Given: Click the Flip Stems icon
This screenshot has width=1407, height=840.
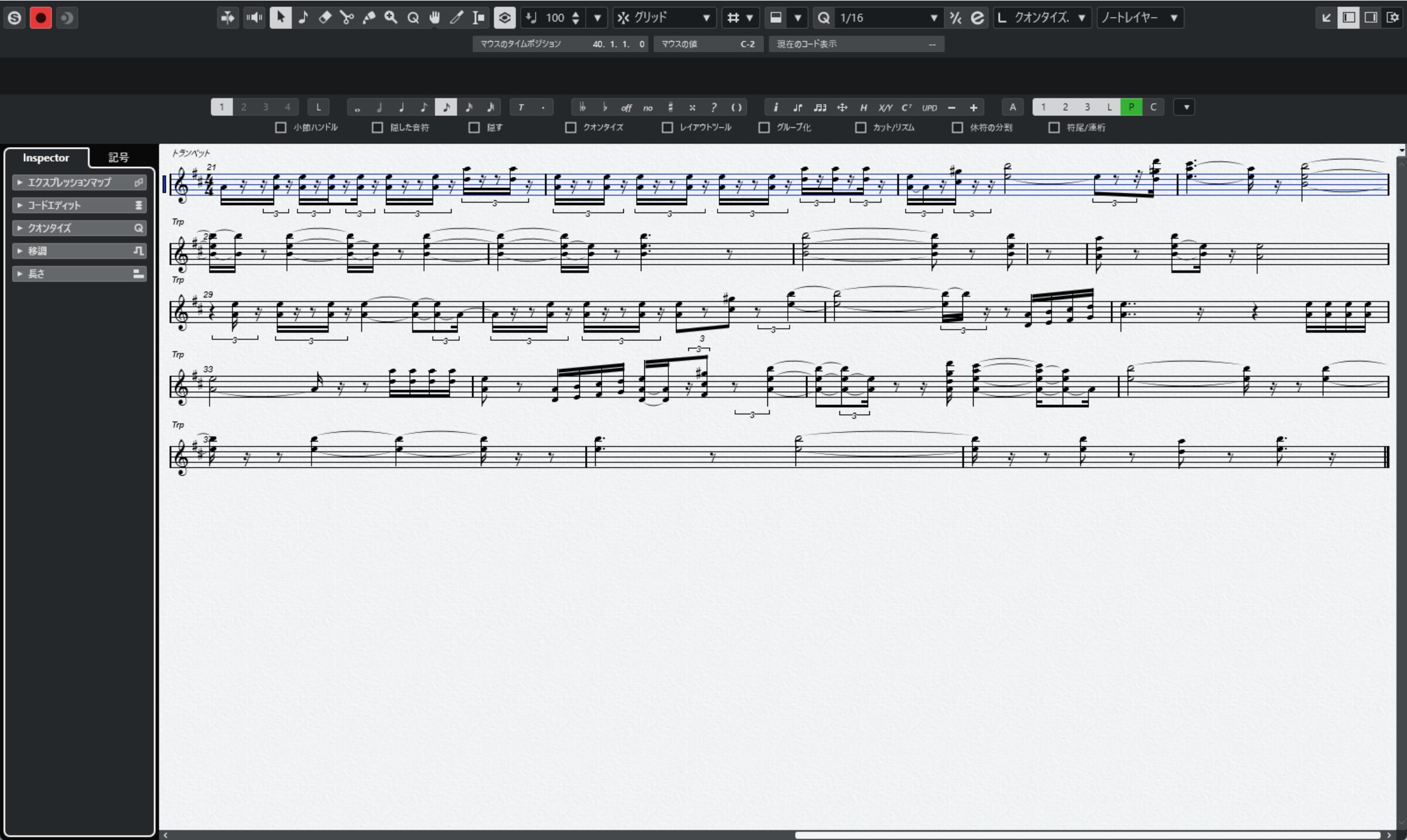Looking at the screenshot, I should (797, 107).
